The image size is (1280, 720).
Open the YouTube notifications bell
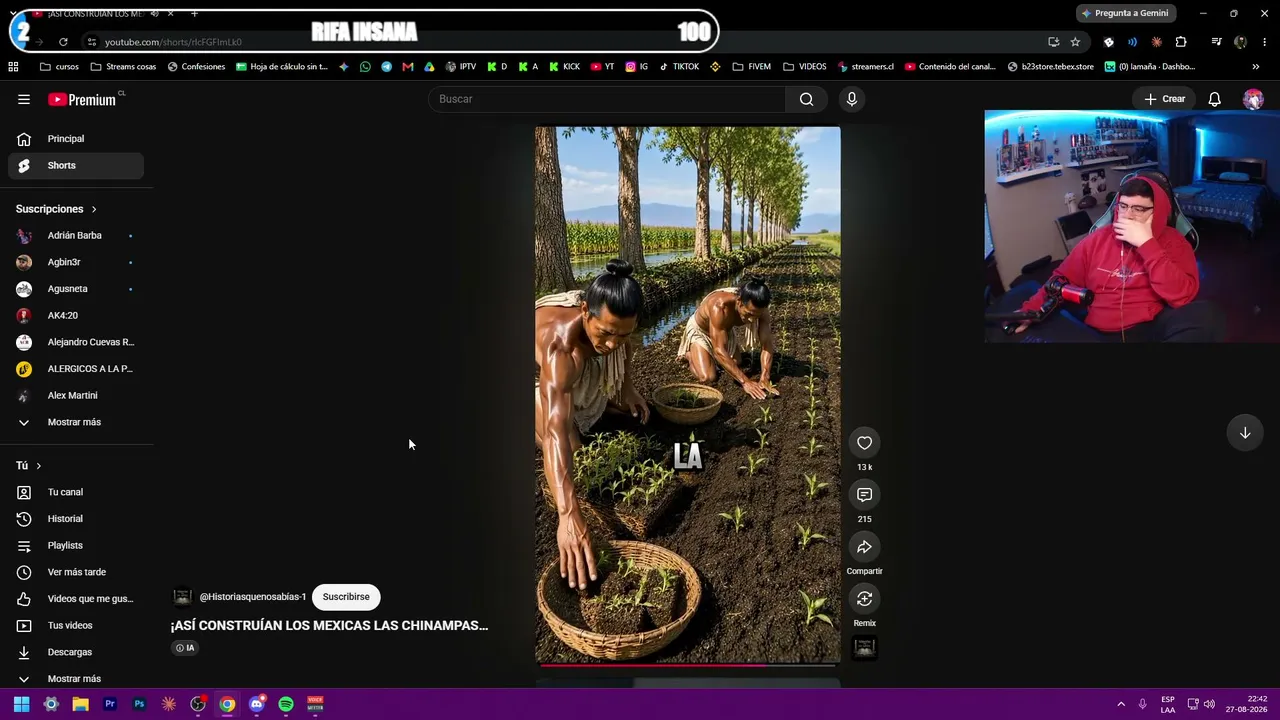click(1214, 99)
